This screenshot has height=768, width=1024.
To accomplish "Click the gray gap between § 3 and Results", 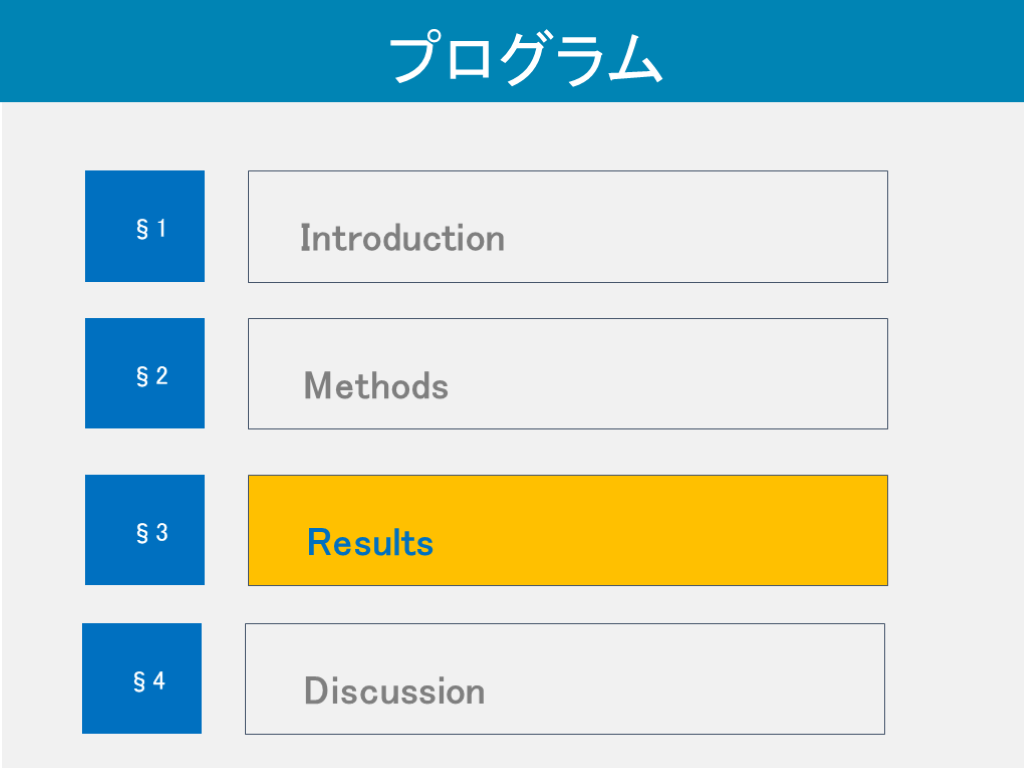I will pyautogui.click(x=226, y=530).
